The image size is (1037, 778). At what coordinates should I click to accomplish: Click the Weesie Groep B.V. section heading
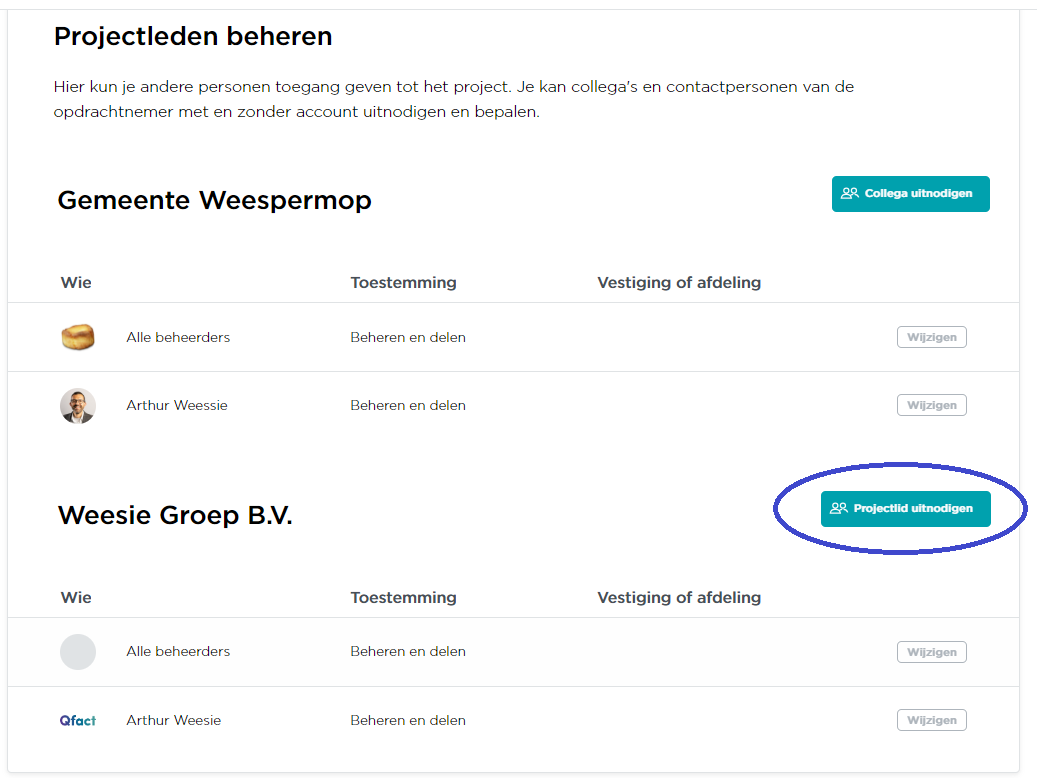point(175,515)
